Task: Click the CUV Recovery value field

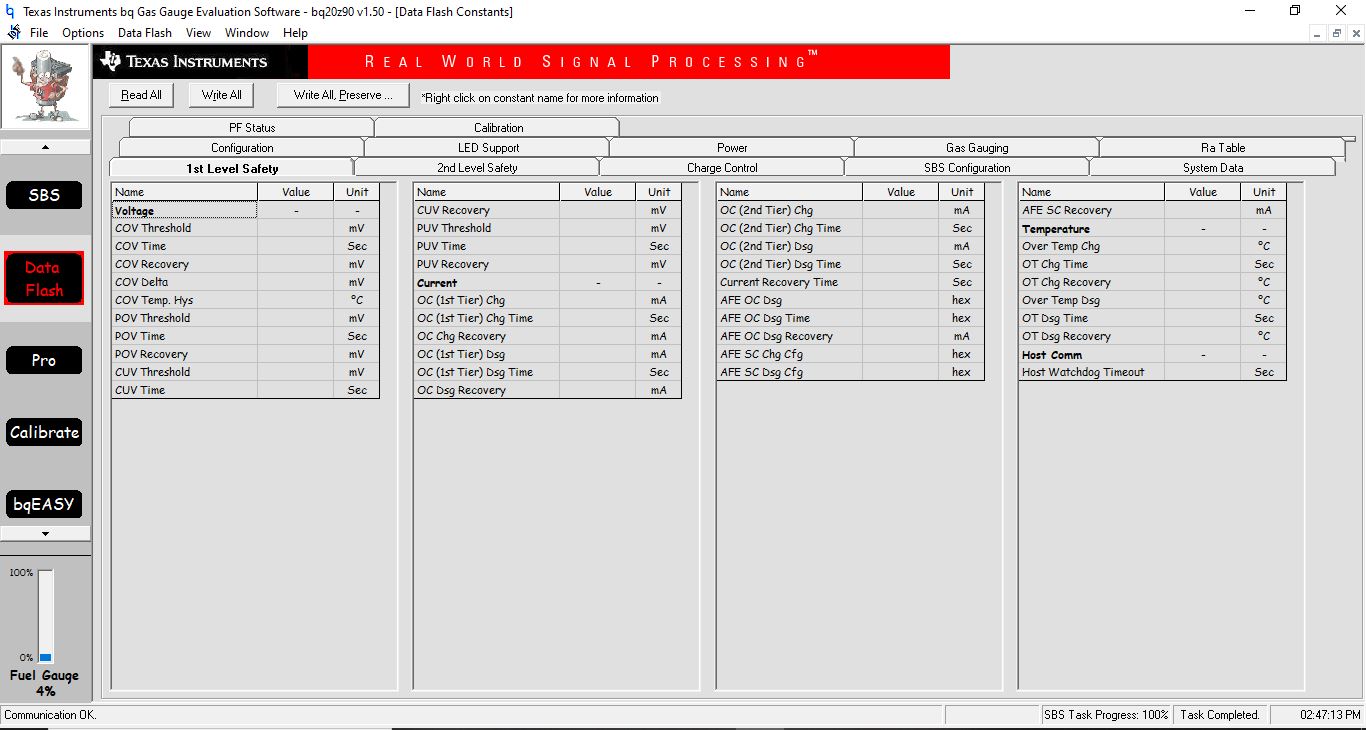Action: (598, 210)
